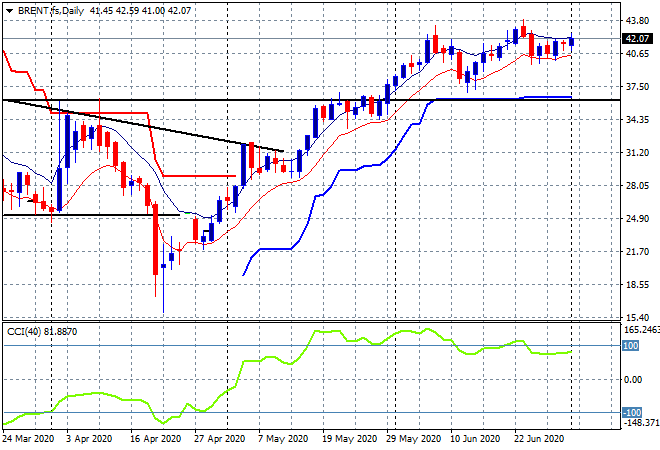
Task: Click the 10 Jun 2020 date label
Action: pyautogui.click(x=475, y=439)
